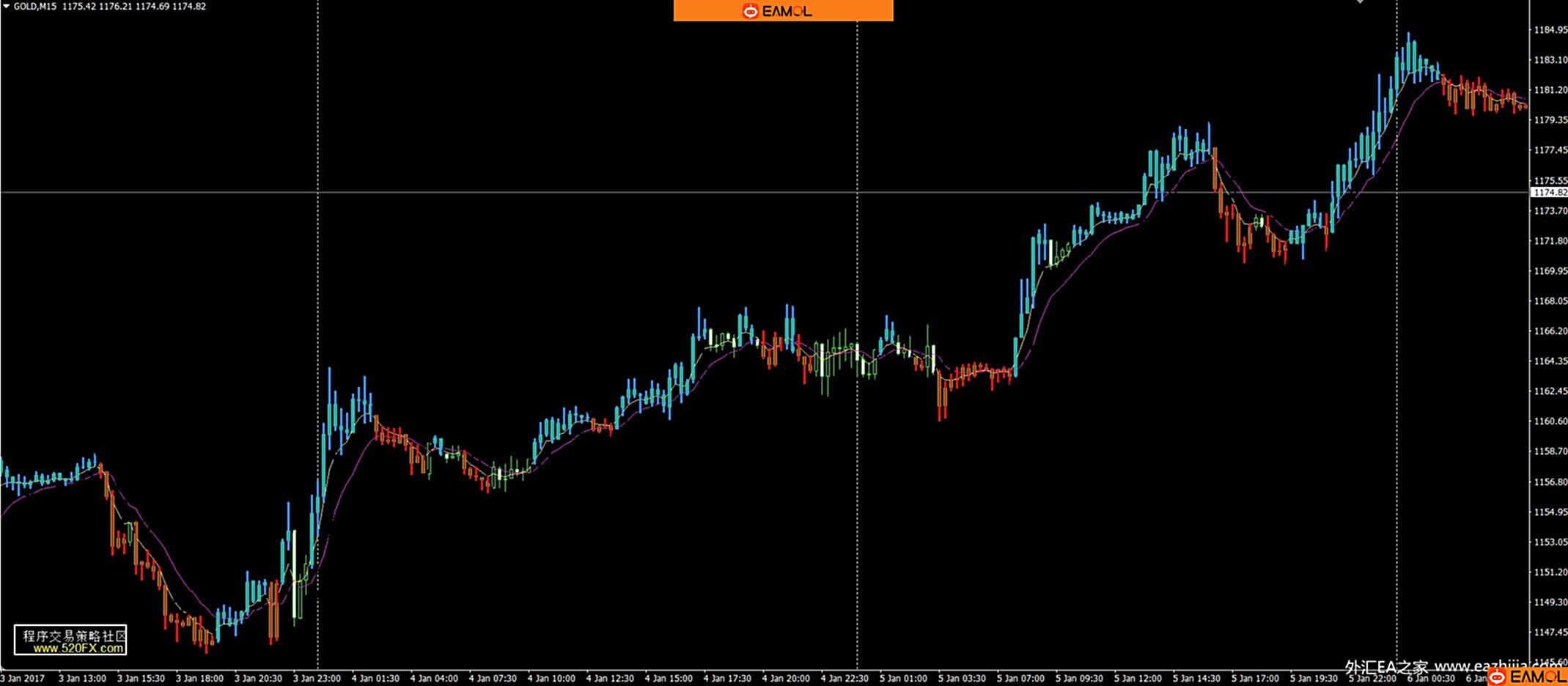Select the 1174.82 current price label
Viewport: 1568px width, 686px height.
point(1549,193)
